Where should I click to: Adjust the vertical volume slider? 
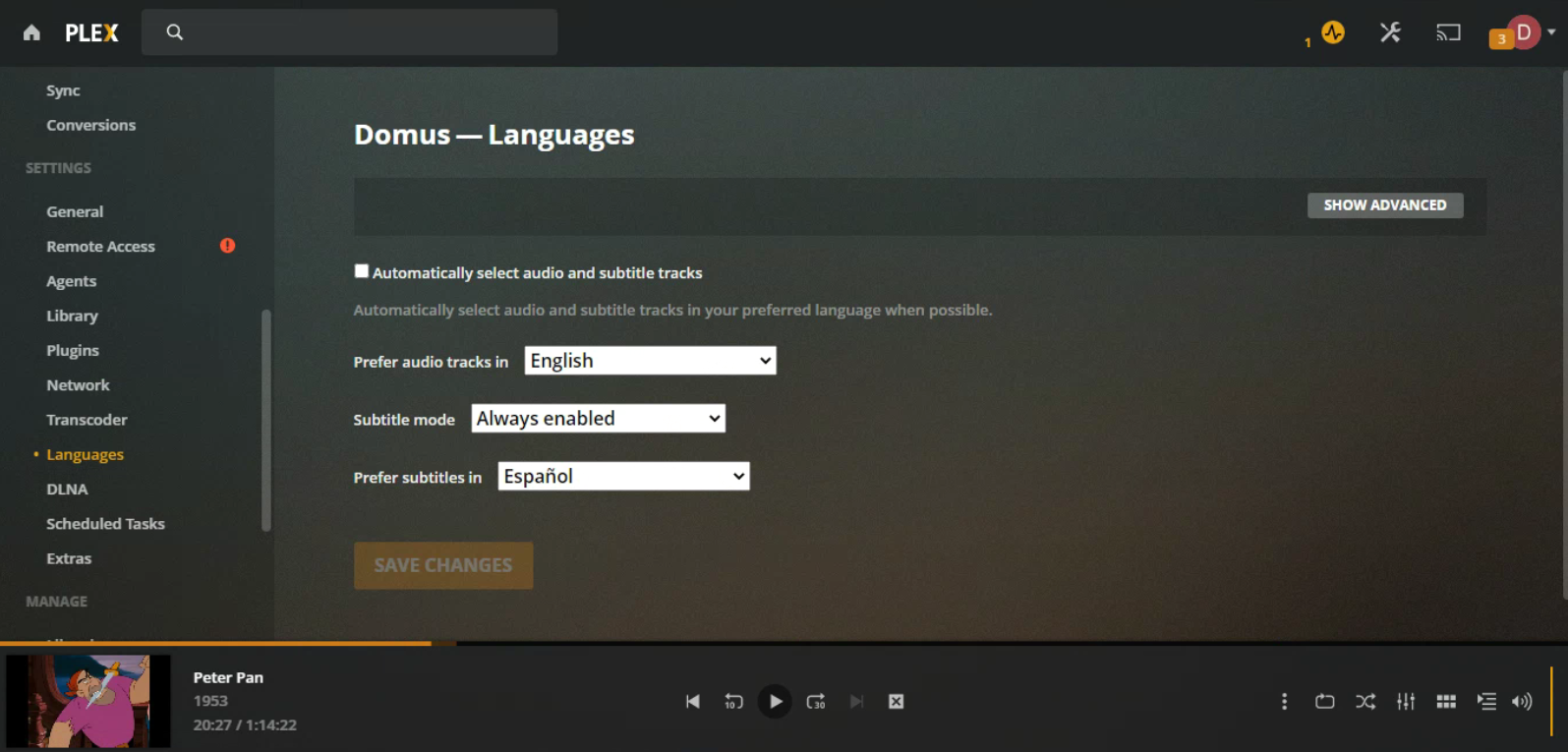pyautogui.click(x=1551, y=702)
